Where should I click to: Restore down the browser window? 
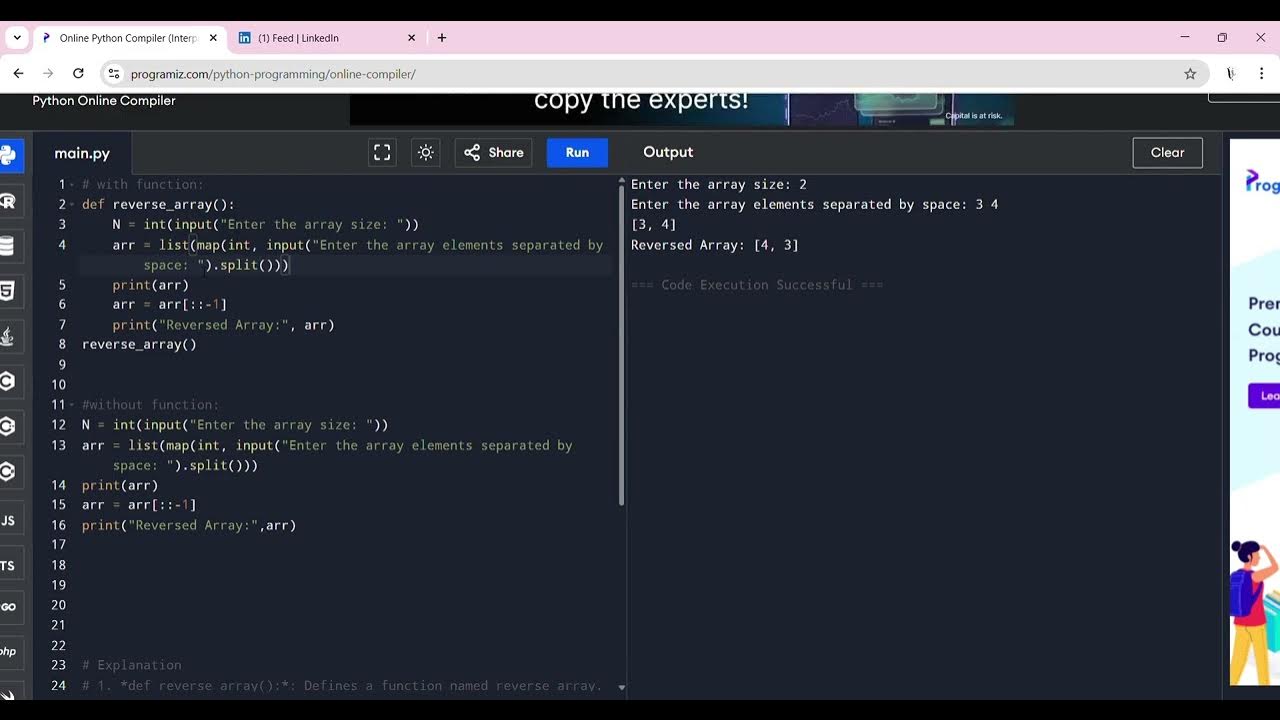coord(1222,37)
